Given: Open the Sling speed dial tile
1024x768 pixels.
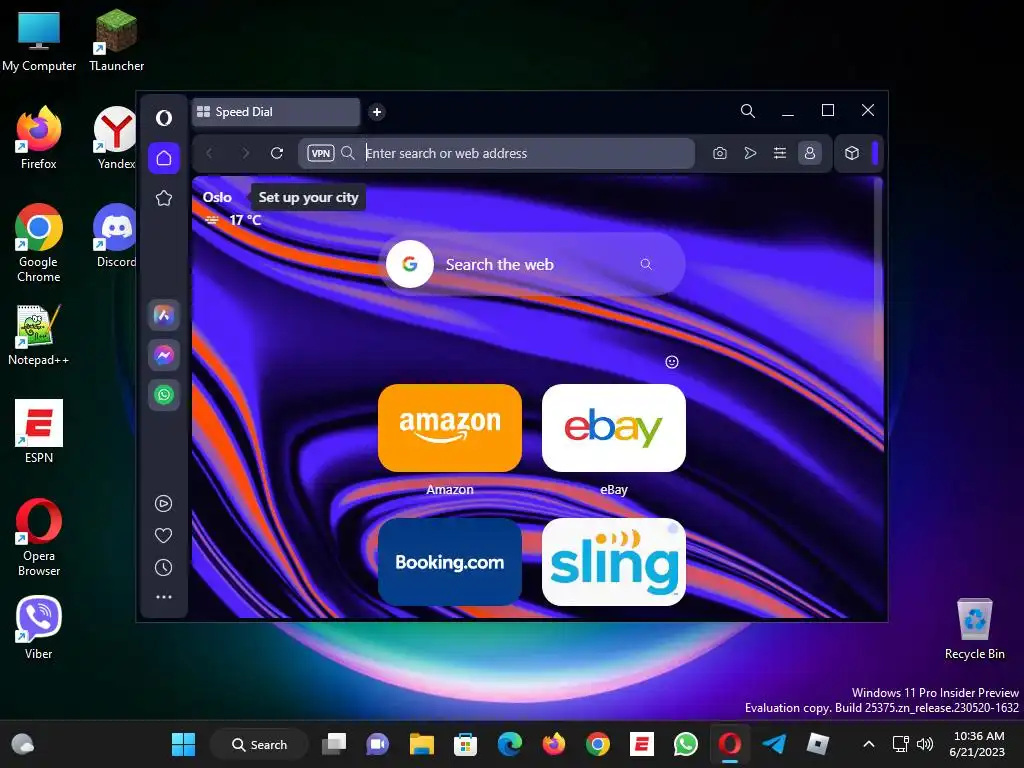Looking at the screenshot, I should coord(614,562).
